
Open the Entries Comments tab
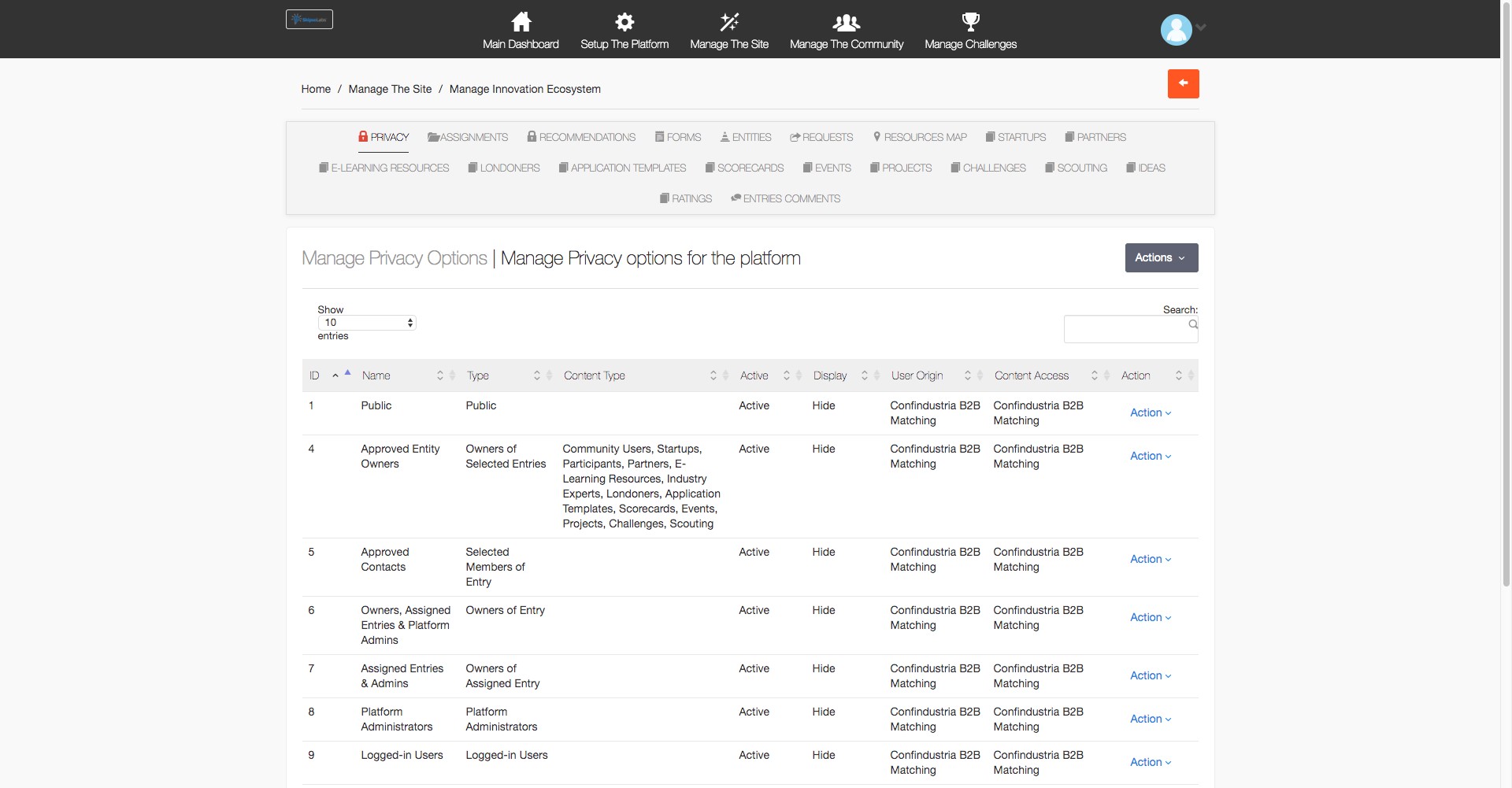(x=785, y=198)
